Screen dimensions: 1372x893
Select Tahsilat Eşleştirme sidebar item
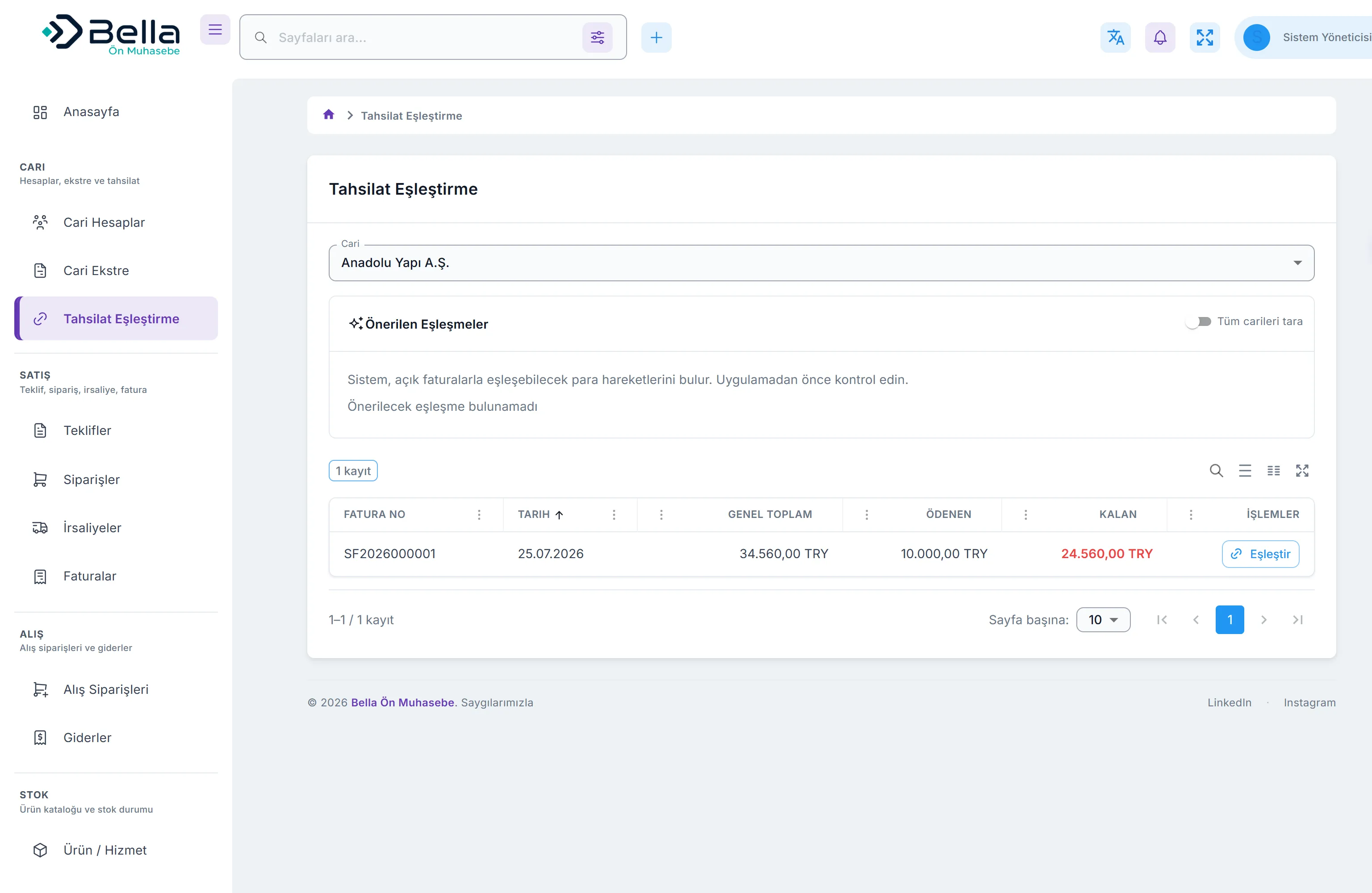(x=116, y=319)
